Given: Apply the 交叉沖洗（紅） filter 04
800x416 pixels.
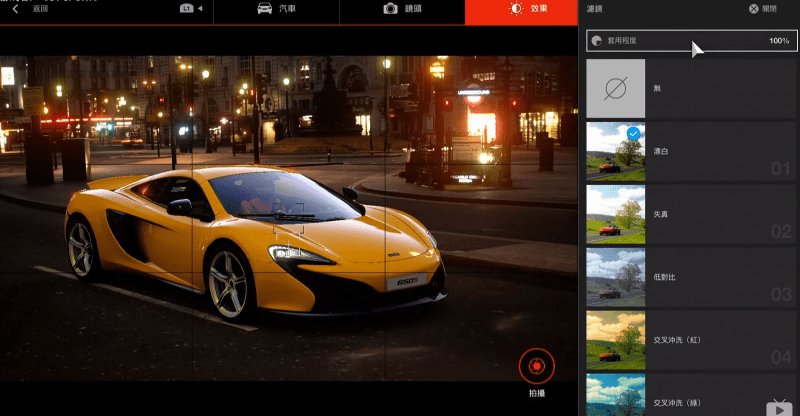Looking at the screenshot, I should (691, 340).
